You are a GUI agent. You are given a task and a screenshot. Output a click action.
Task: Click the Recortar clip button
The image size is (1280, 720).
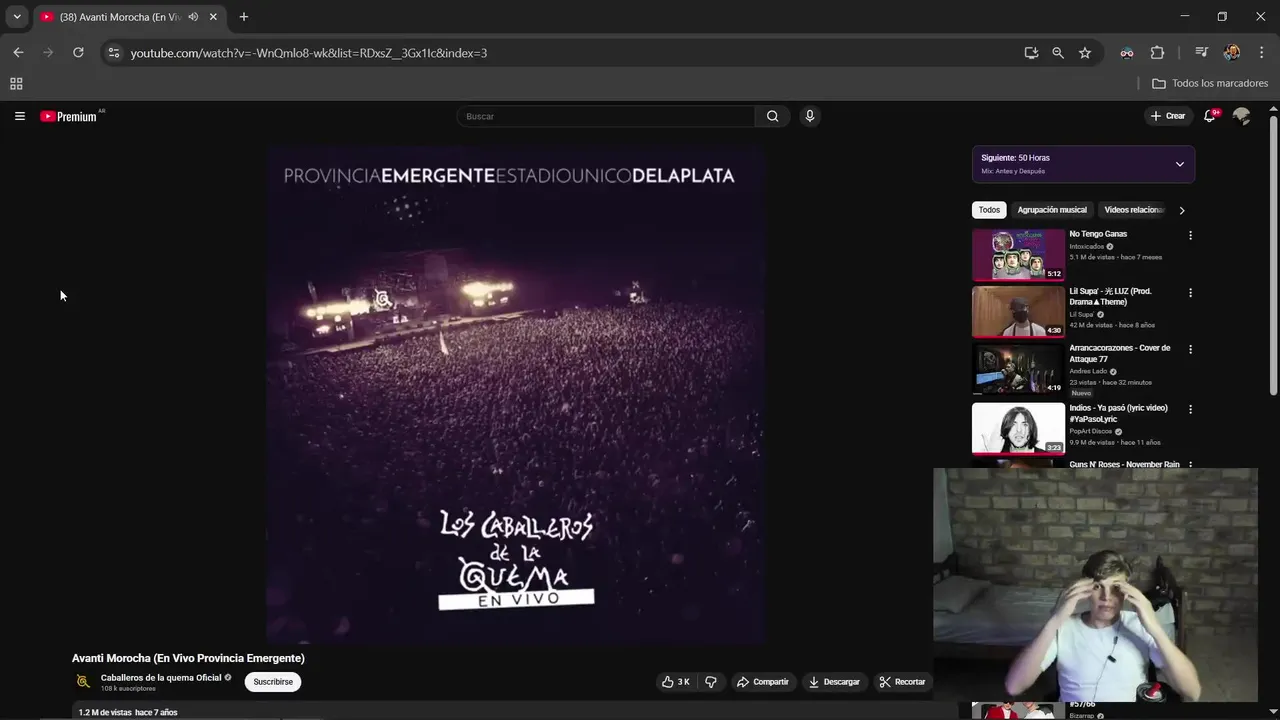903,682
